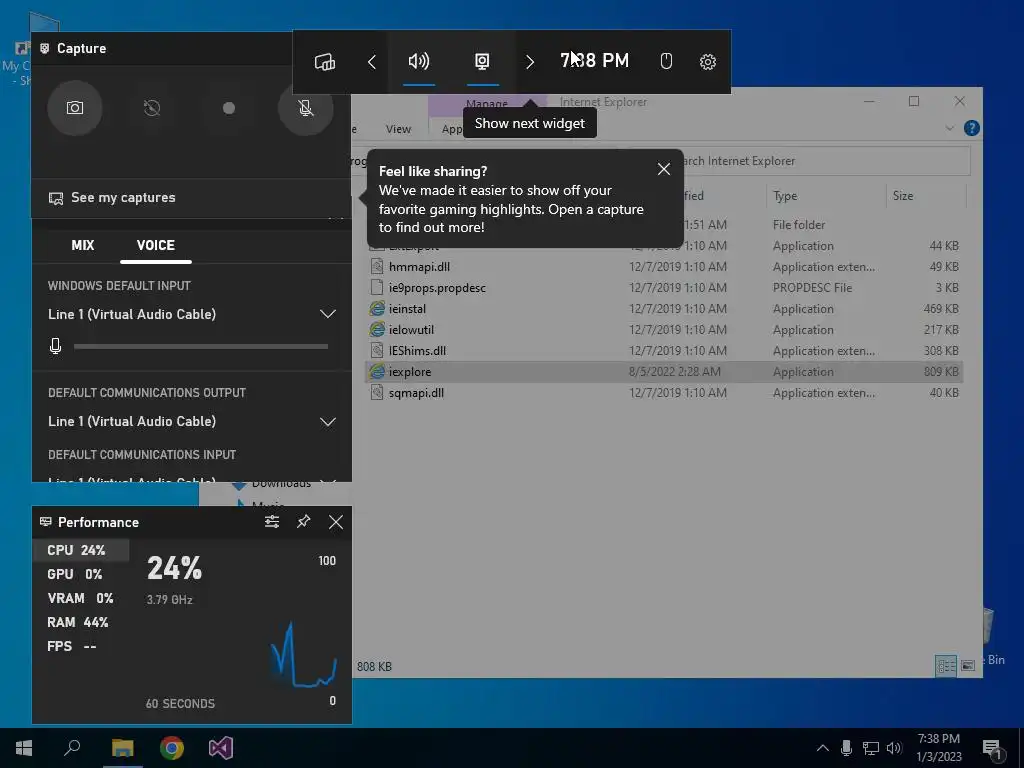
Task: Open Visual Studio from the taskbar
Action: (x=221, y=748)
